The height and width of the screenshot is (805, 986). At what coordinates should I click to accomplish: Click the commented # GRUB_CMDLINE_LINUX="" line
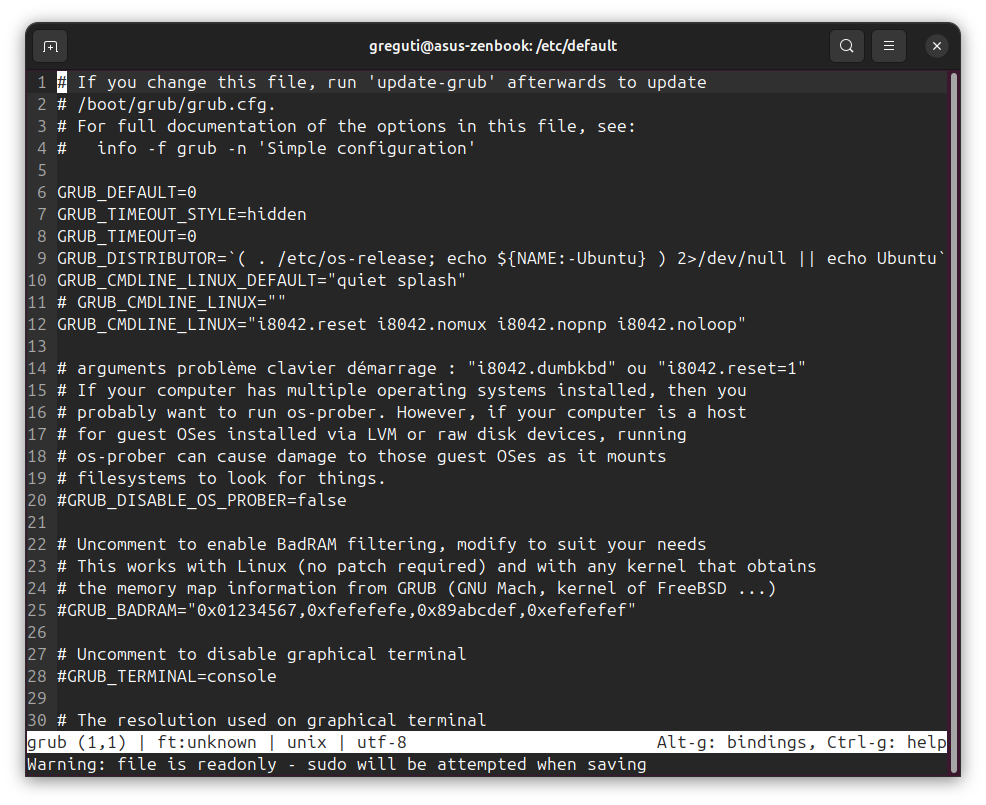point(171,303)
